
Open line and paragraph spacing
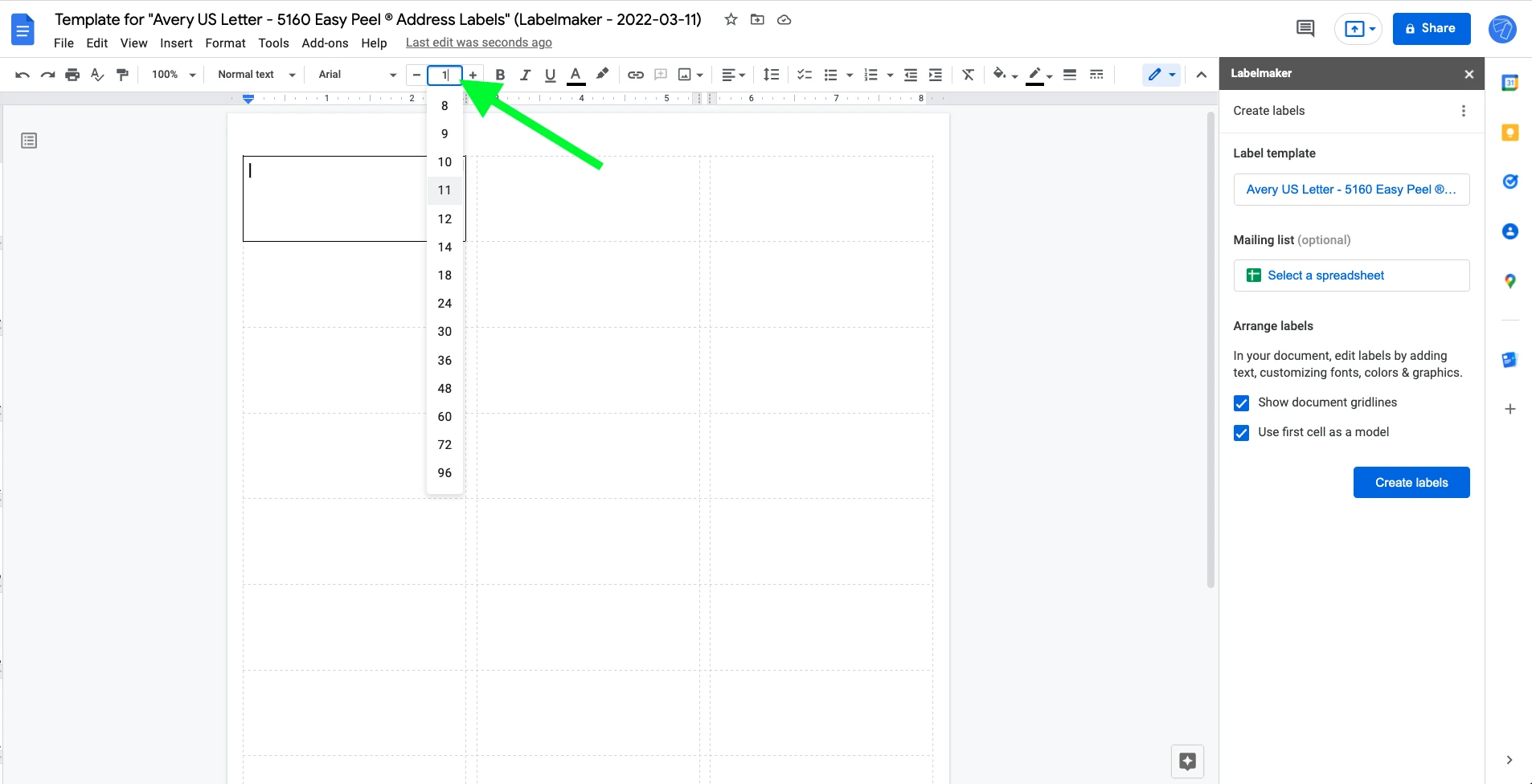tap(771, 75)
